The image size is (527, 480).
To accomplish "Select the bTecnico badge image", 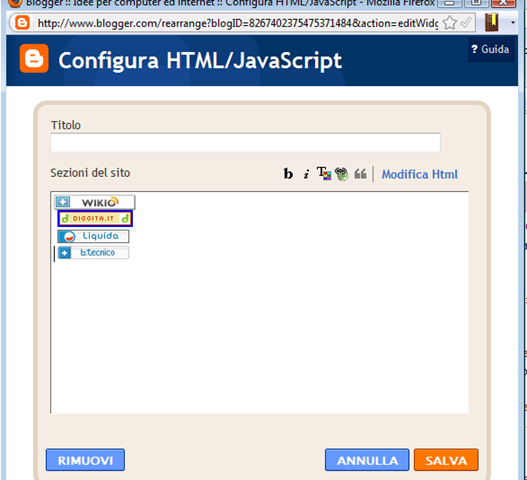I will click(93, 252).
